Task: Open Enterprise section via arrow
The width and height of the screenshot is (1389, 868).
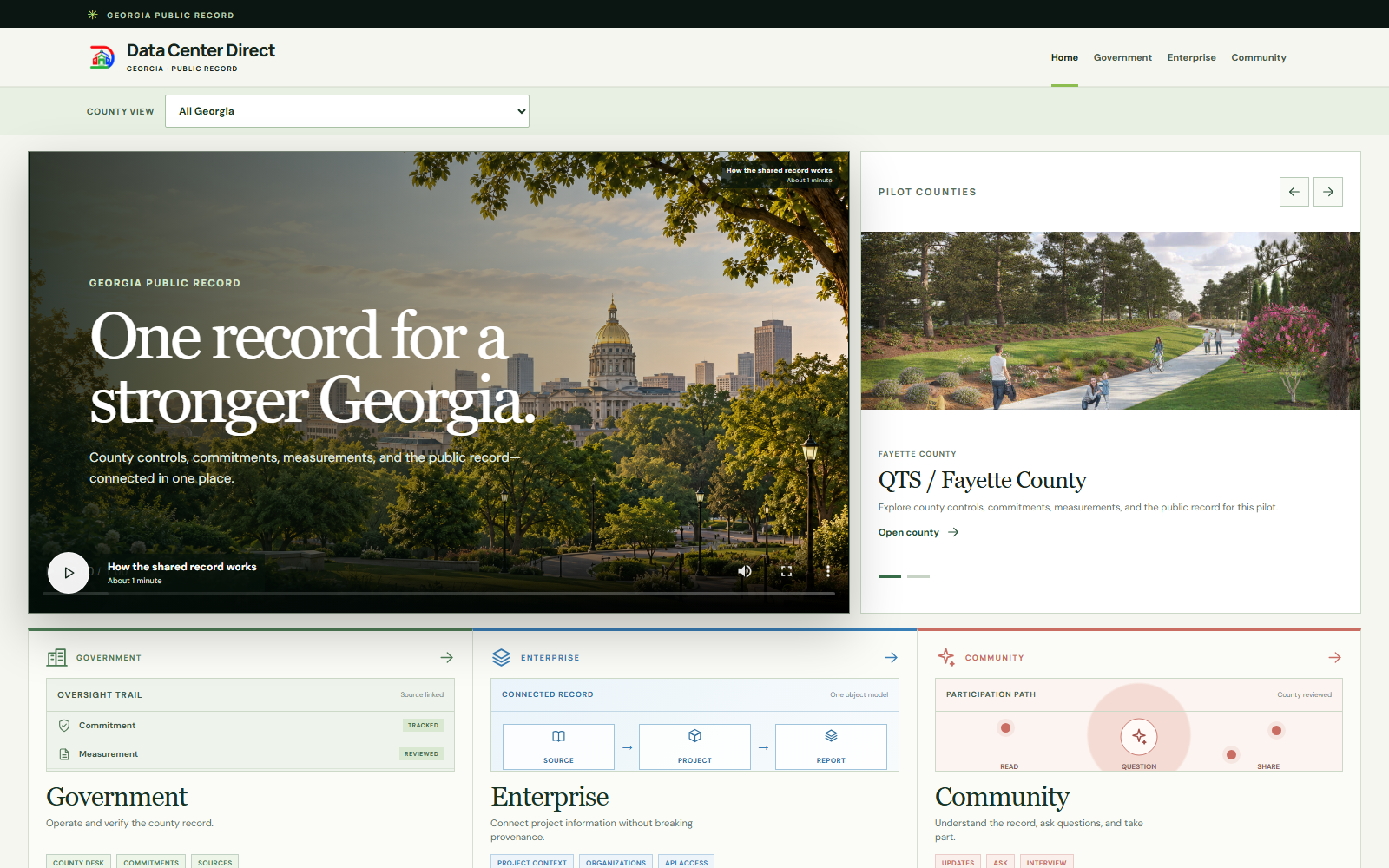Action: [x=892, y=658]
